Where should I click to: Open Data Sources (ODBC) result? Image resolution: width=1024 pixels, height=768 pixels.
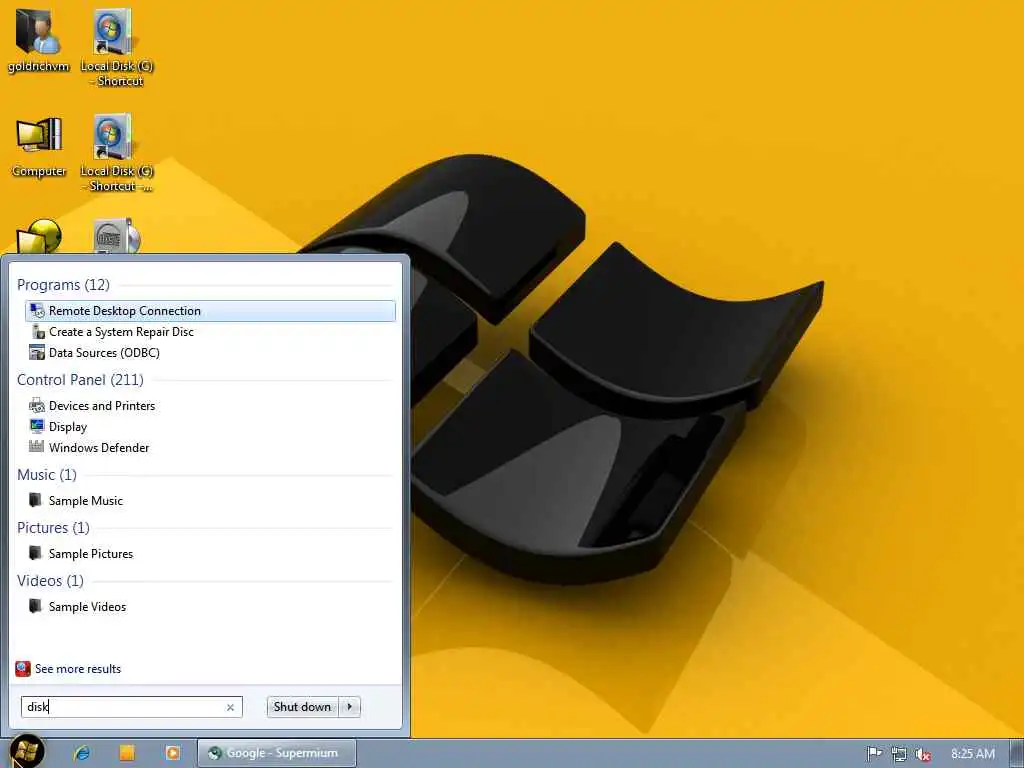pos(210,353)
